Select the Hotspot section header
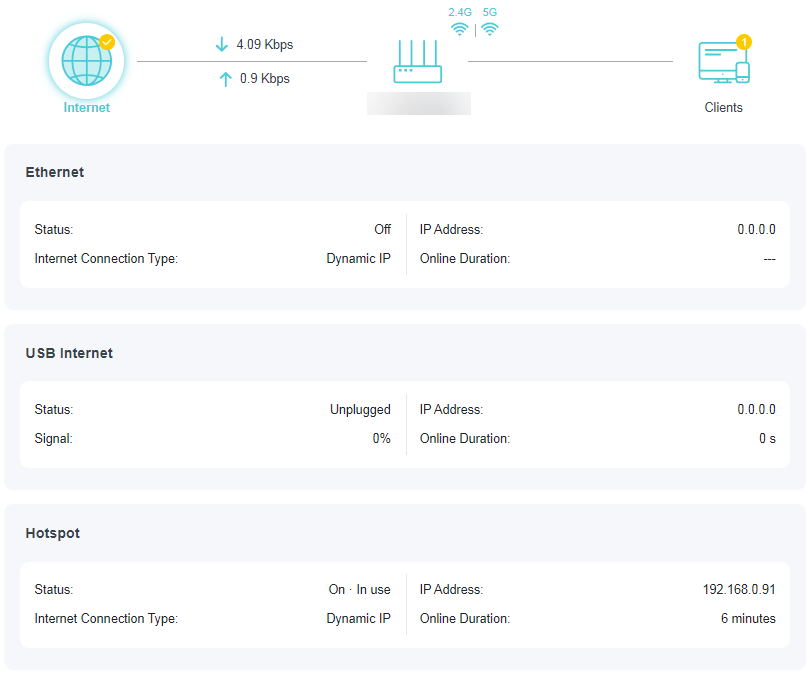This screenshot has width=810, height=675. coord(52,533)
